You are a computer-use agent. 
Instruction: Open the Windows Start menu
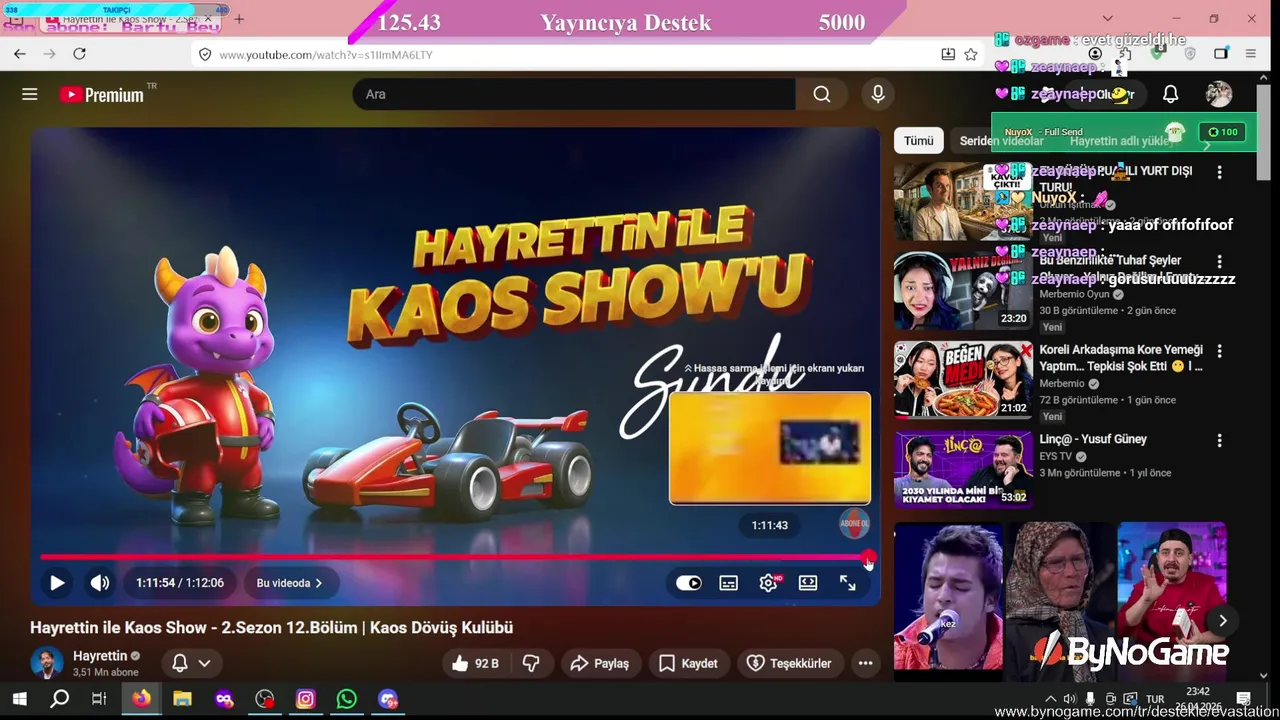(19, 699)
